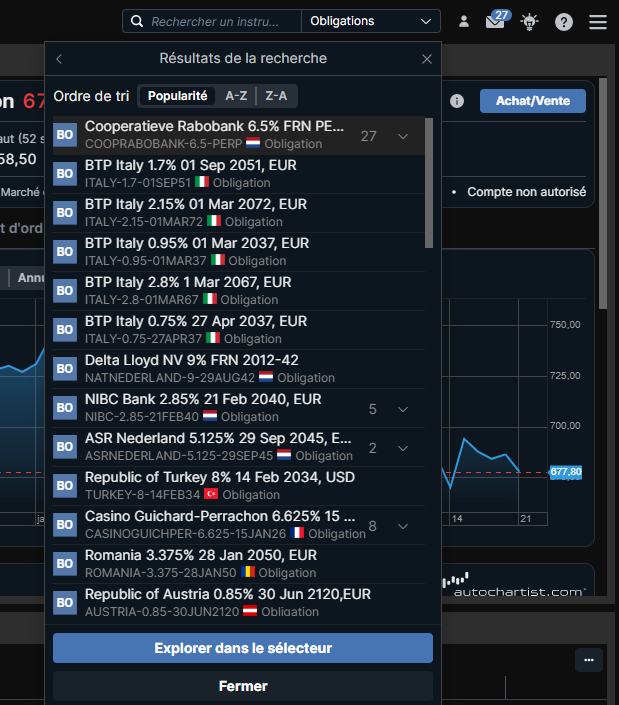Click the BO icon for ASR Nederland
The width and height of the screenshot is (619, 705).
tap(65, 447)
